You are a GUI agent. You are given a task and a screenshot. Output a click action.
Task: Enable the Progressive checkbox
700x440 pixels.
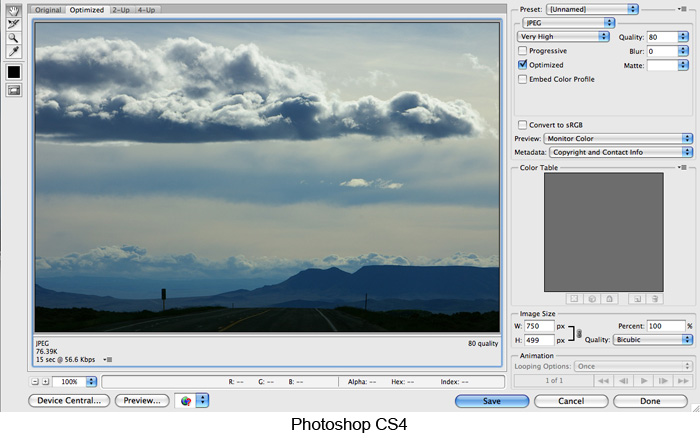[x=523, y=51]
